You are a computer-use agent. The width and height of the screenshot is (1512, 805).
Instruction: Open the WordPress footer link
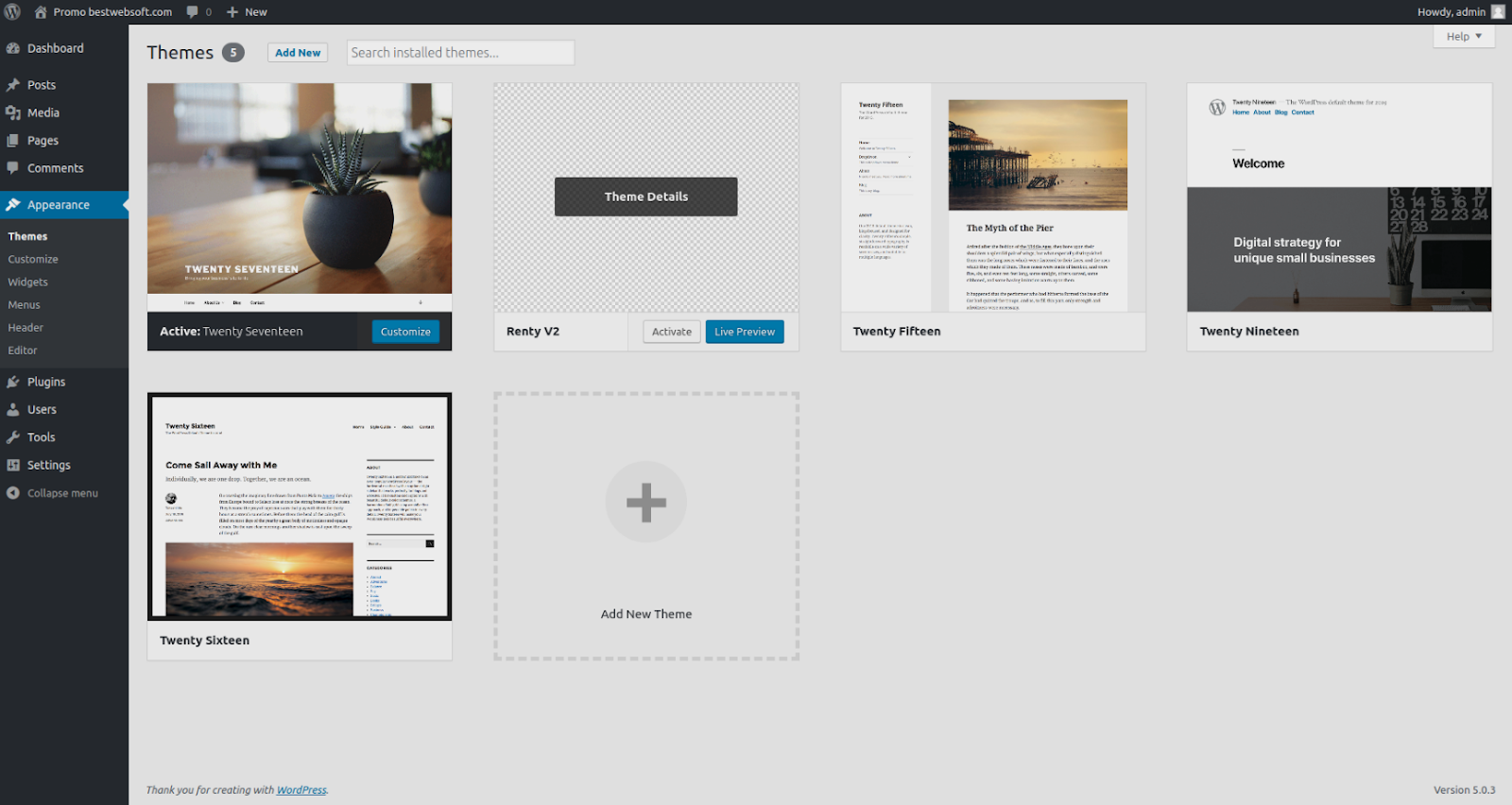(301, 790)
